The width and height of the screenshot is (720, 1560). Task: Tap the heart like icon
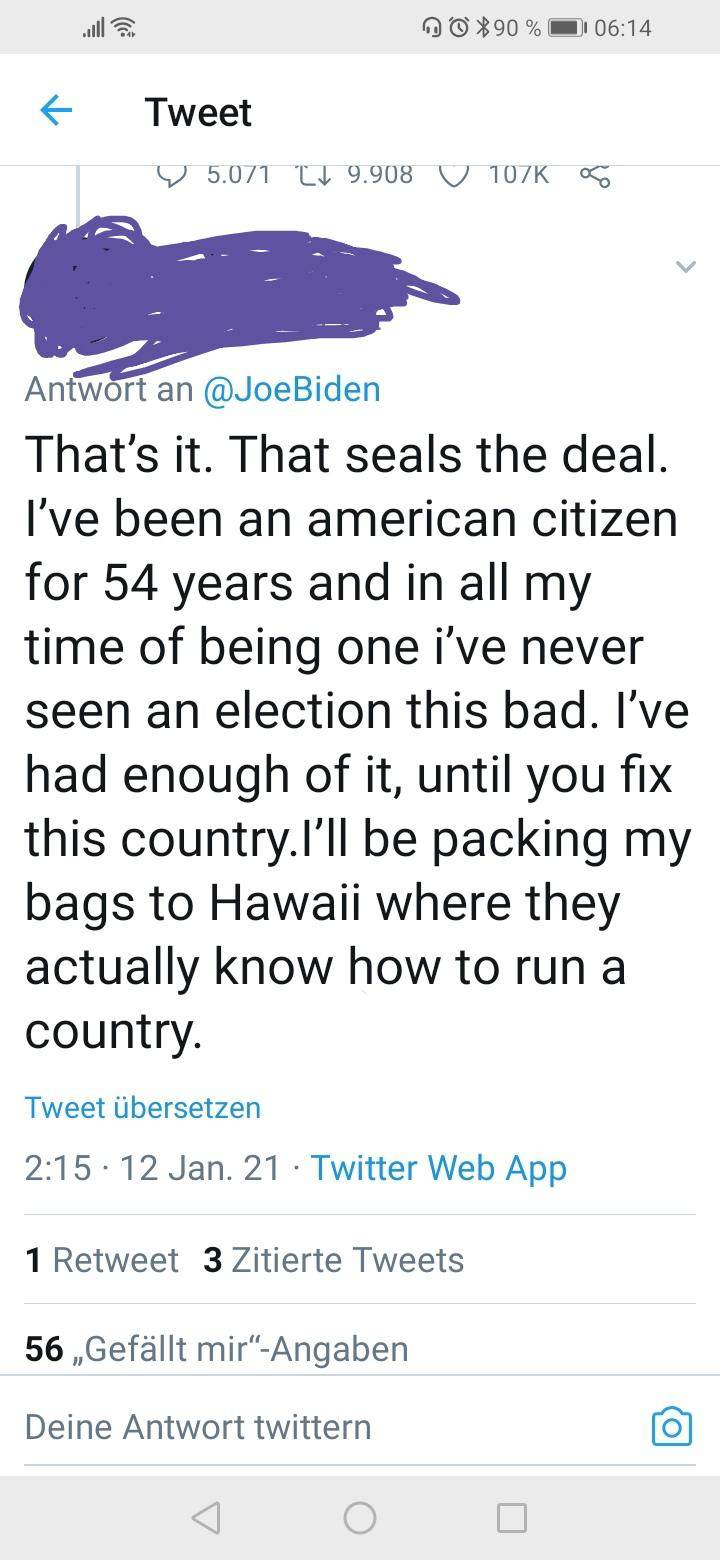tap(454, 176)
